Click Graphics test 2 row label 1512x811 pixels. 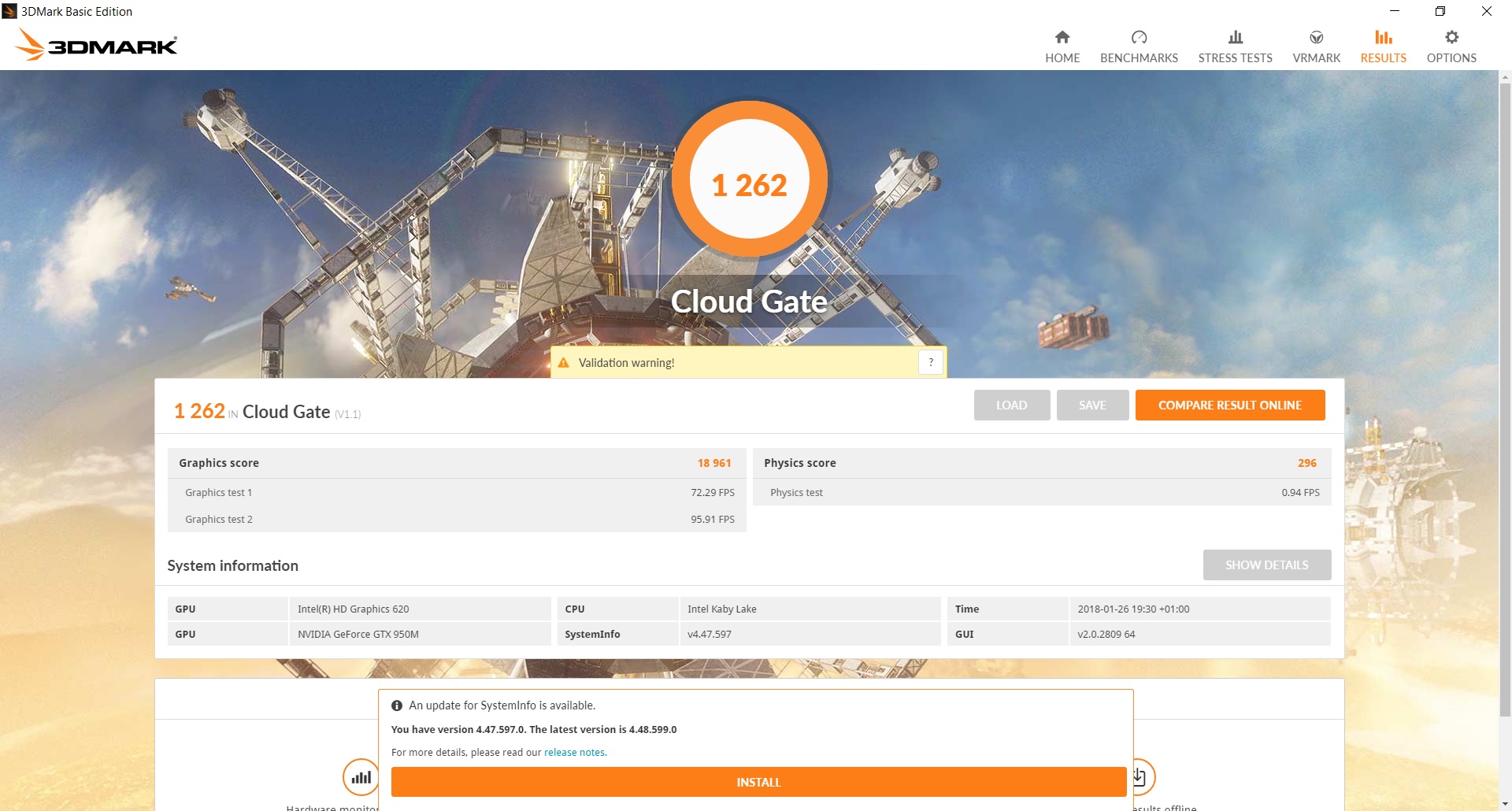tap(219, 520)
